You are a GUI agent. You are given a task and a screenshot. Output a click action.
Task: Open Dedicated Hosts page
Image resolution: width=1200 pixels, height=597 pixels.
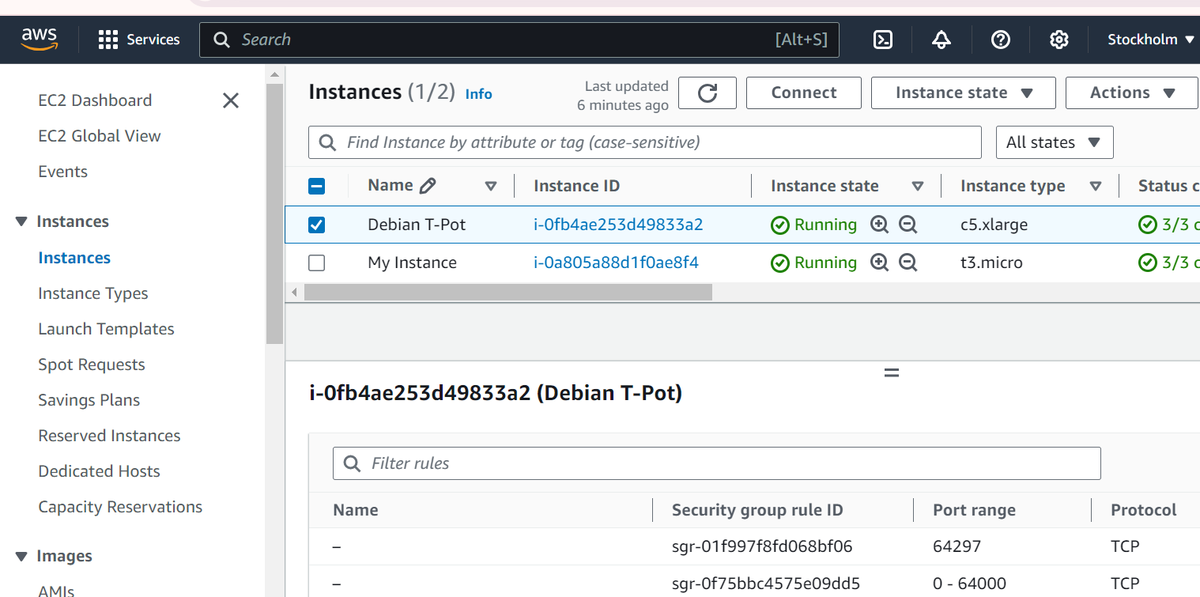99,471
